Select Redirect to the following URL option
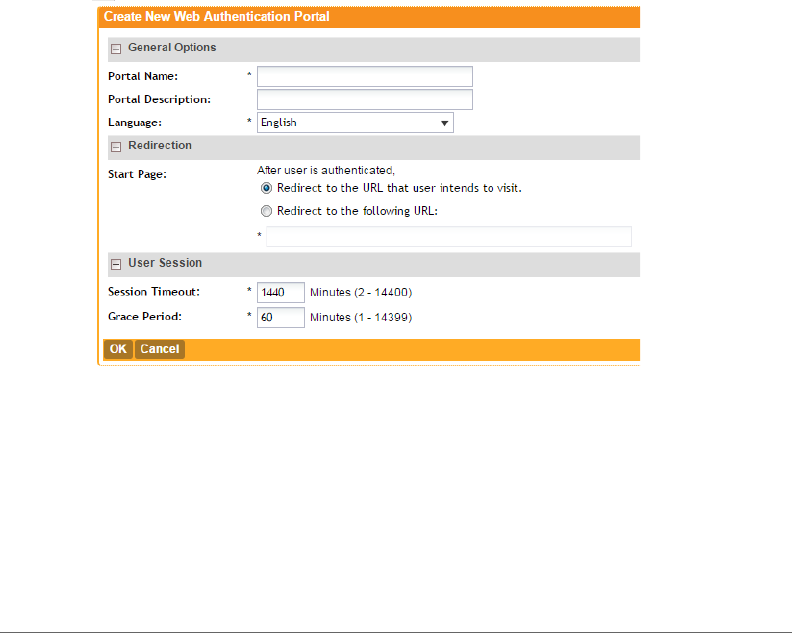This screenshot has height=633, width=792. 266,211
